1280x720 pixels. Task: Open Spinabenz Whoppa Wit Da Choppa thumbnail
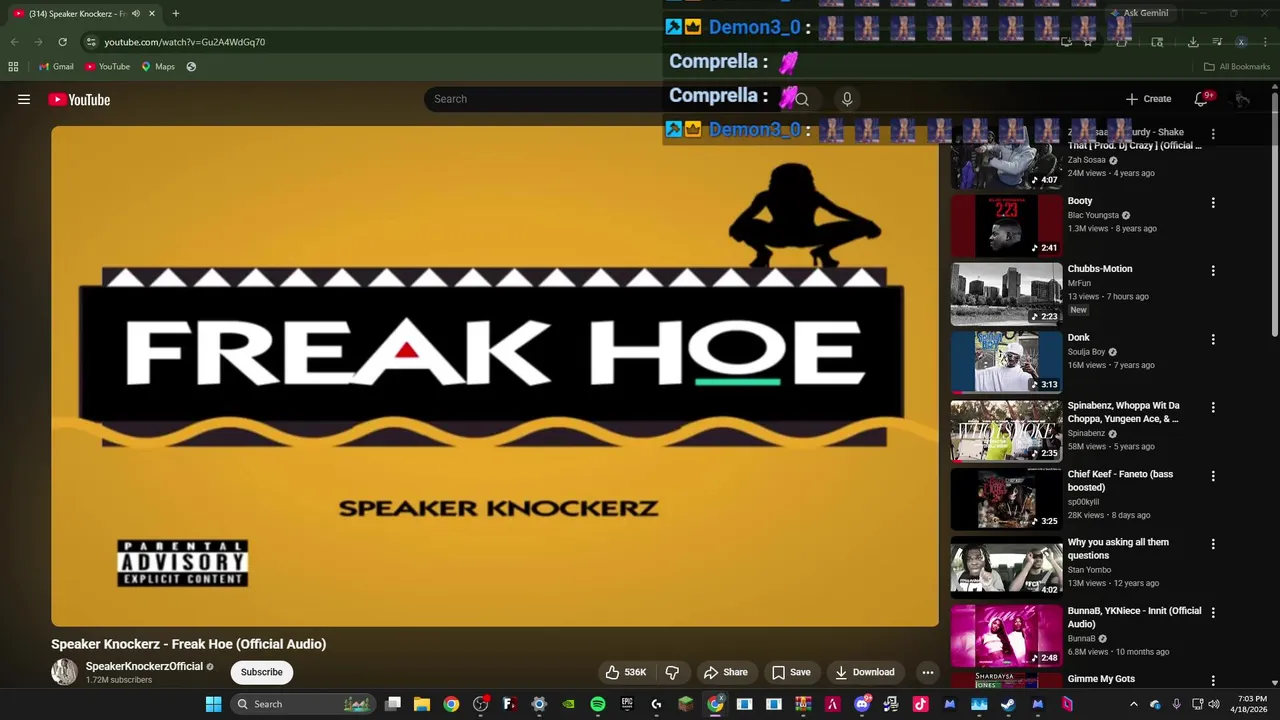point(1006,430)
